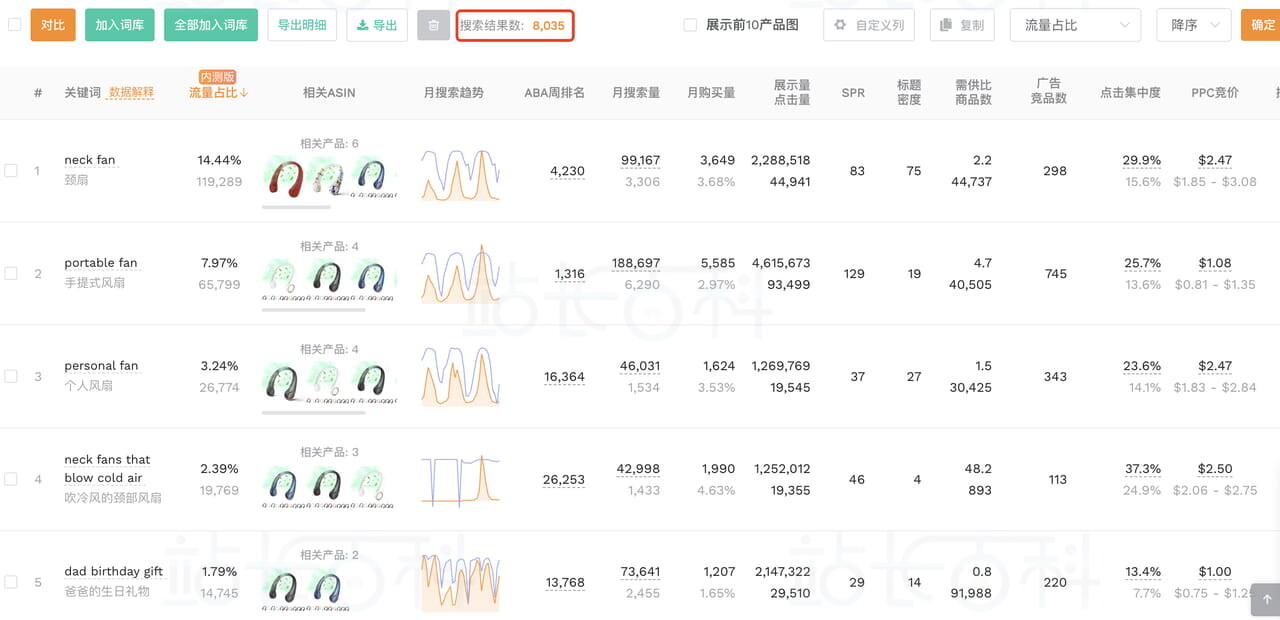Click the trash delete icon in the toolbar
The image size is (1280, 620).
pos(434,25)
